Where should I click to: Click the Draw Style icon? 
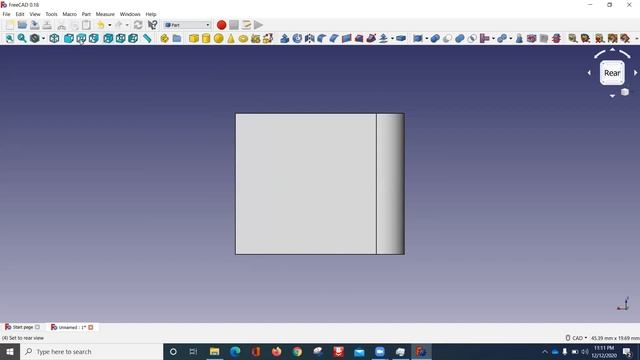pyautogui.click(x=35, y=38)
